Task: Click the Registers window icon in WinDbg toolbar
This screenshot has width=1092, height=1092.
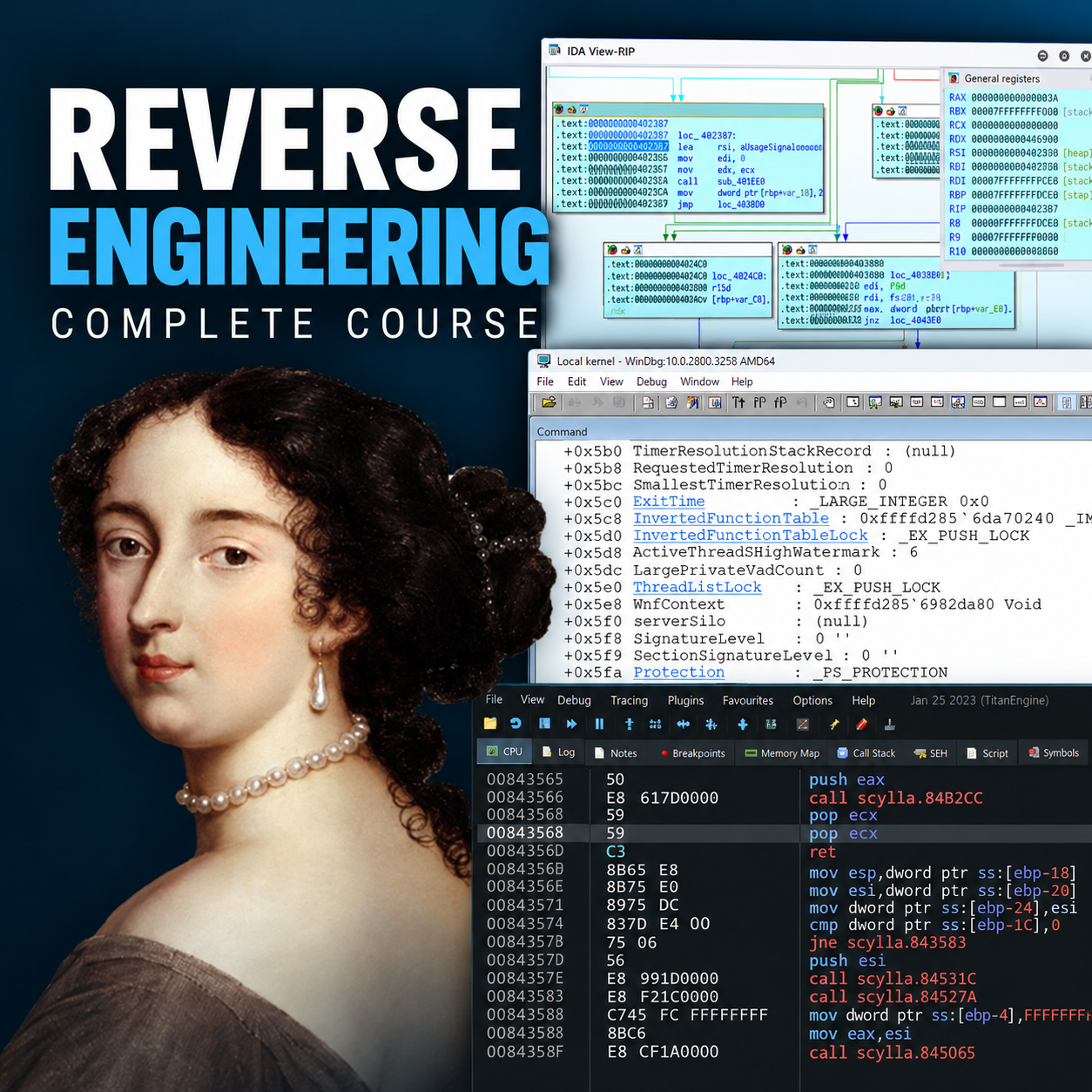Action: point(917,402)
